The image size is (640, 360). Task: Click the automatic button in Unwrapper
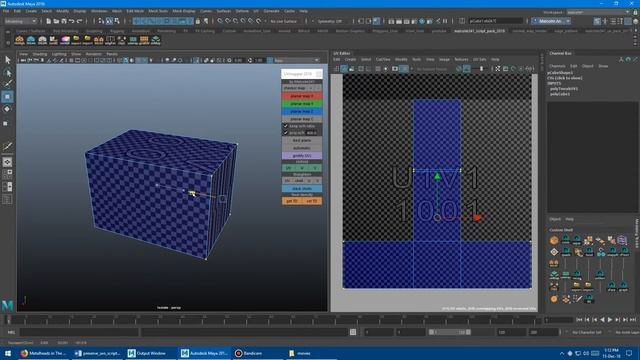click(302, 148)
